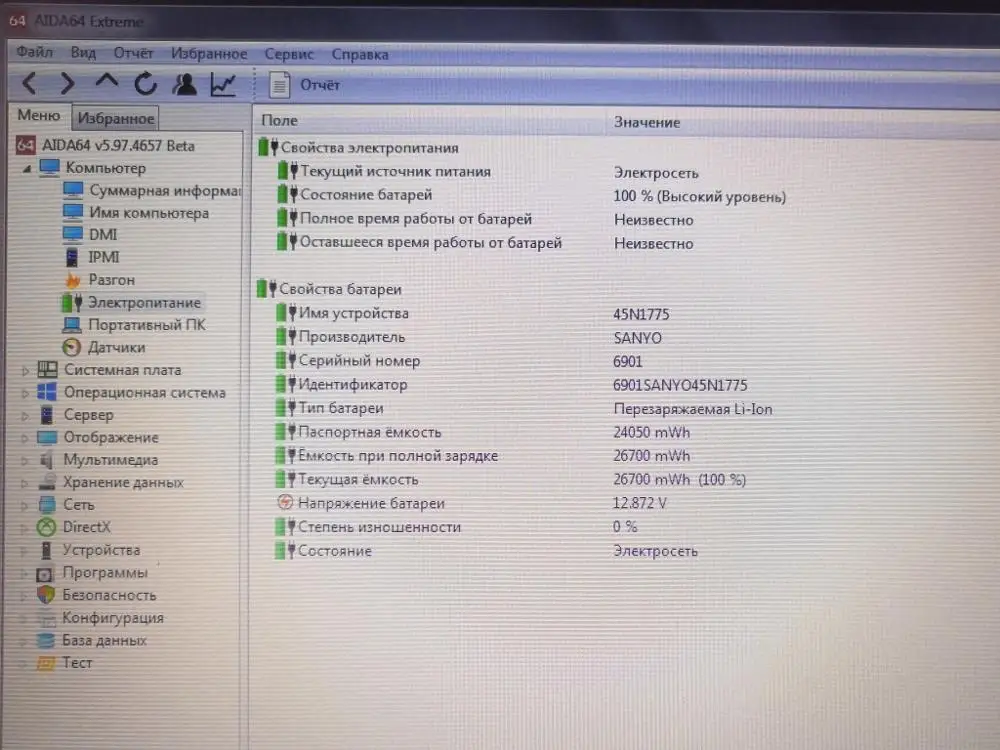Click the Безопасность shield icon

(45, 595)
